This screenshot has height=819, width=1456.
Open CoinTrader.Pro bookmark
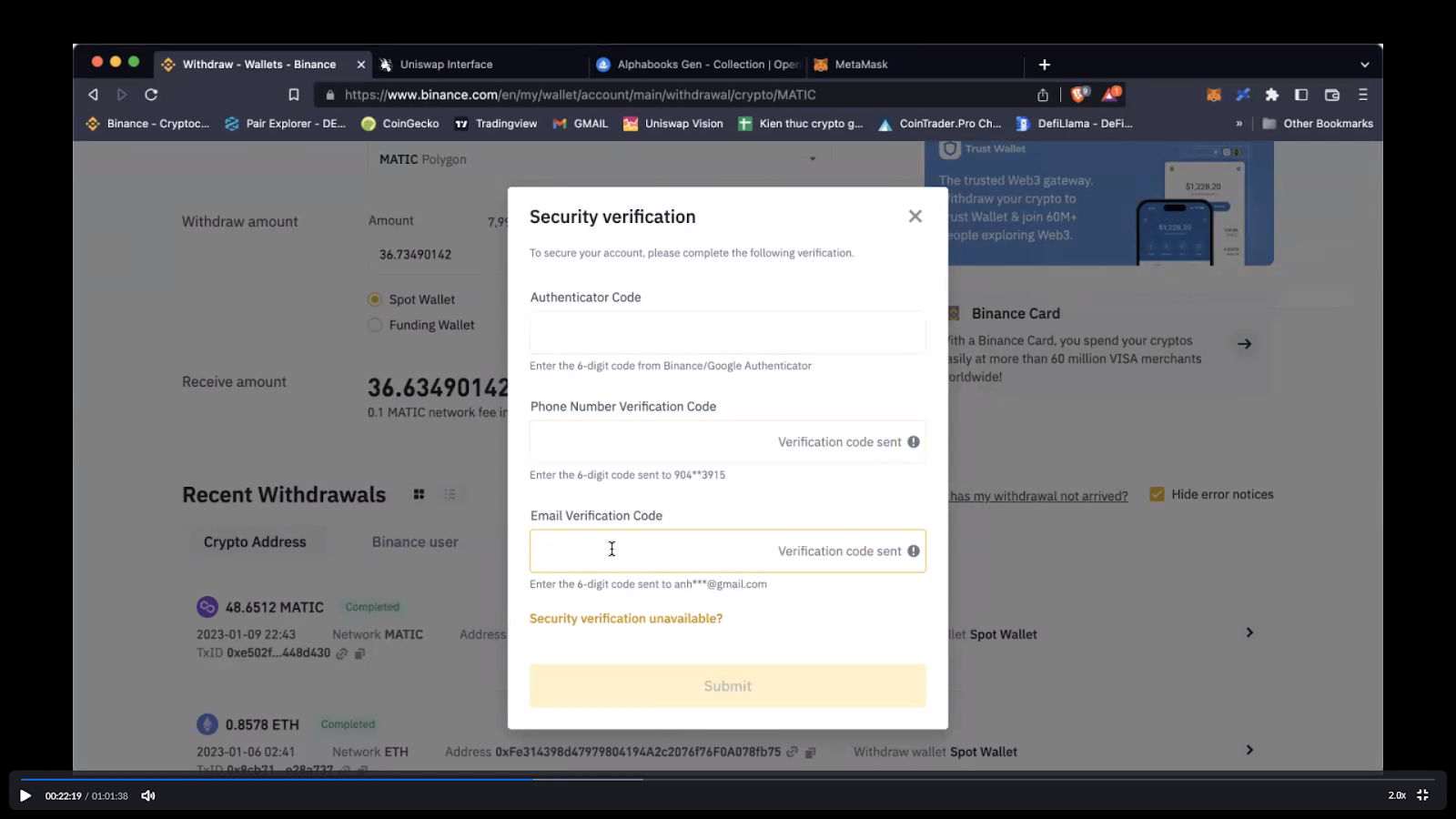click(x=940, y=124)
